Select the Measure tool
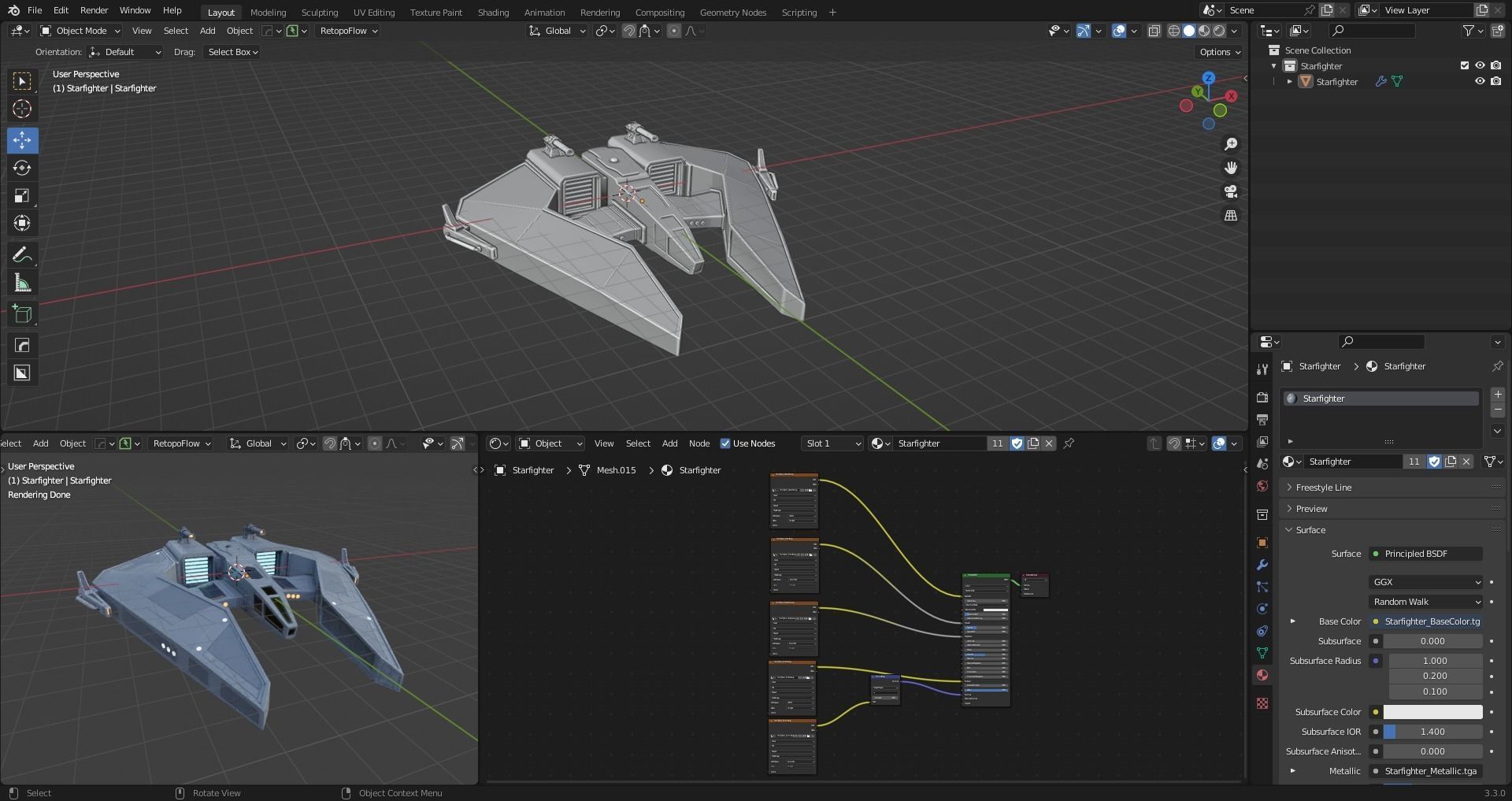 (22, 283)
